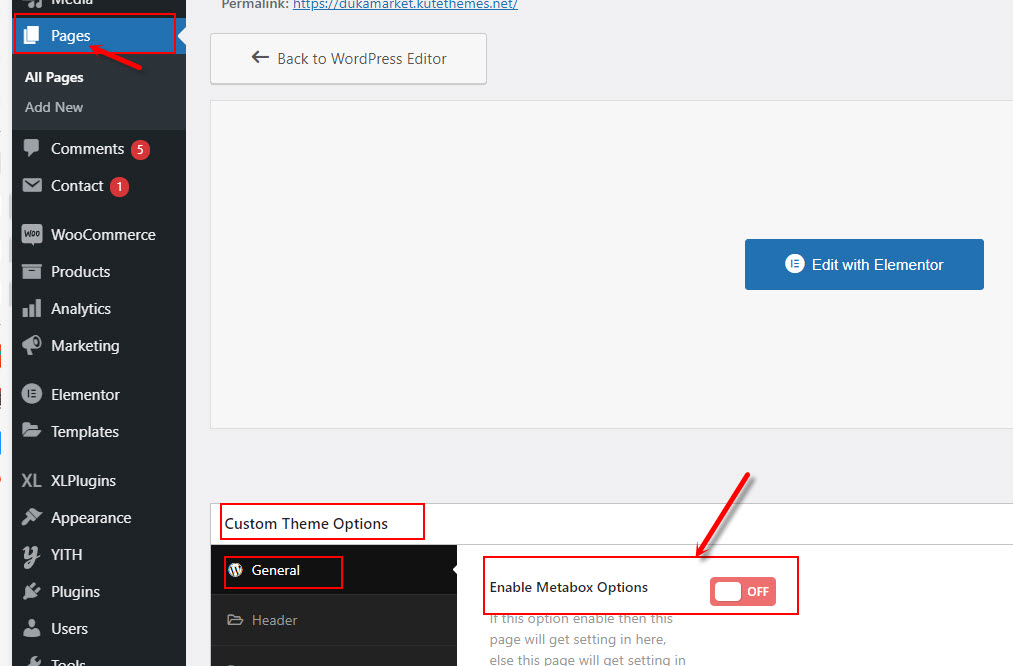Click Edit with Elementor button
Image resolution: width=1013 pixels, height=666 pixels.
(x=864, y=264)
